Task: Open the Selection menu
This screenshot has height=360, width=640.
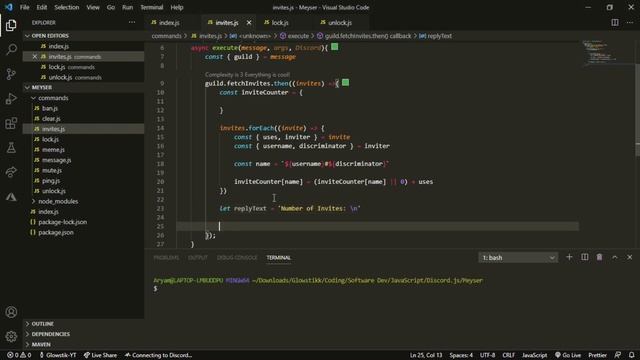Action: pyautogui.click(x=67, y=7)
